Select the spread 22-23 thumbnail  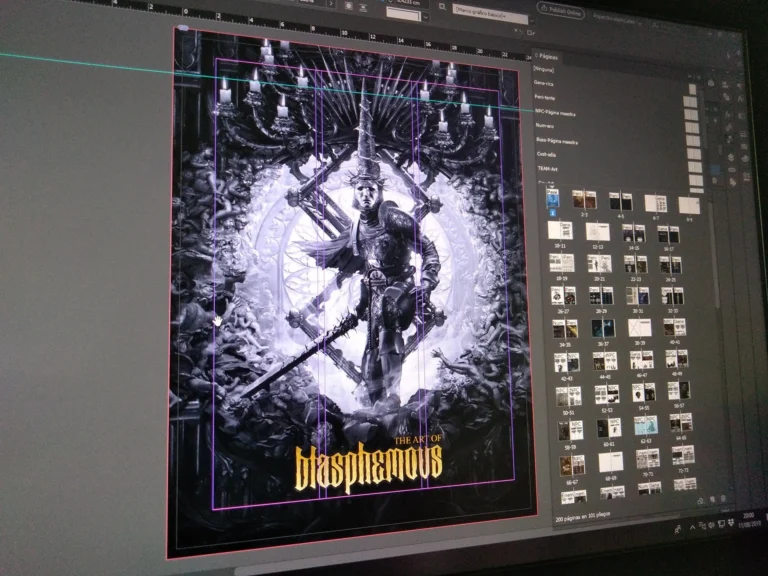coord(636,264)
